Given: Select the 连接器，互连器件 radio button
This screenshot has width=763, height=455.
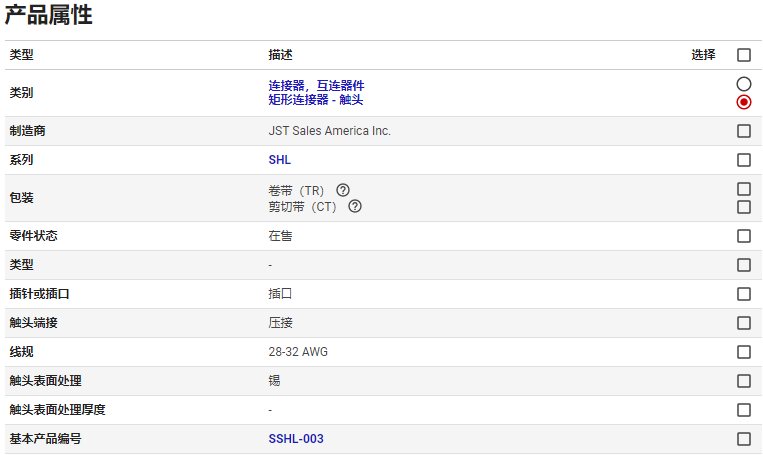Looking at the screenshot, I should (x=743, y=84).
